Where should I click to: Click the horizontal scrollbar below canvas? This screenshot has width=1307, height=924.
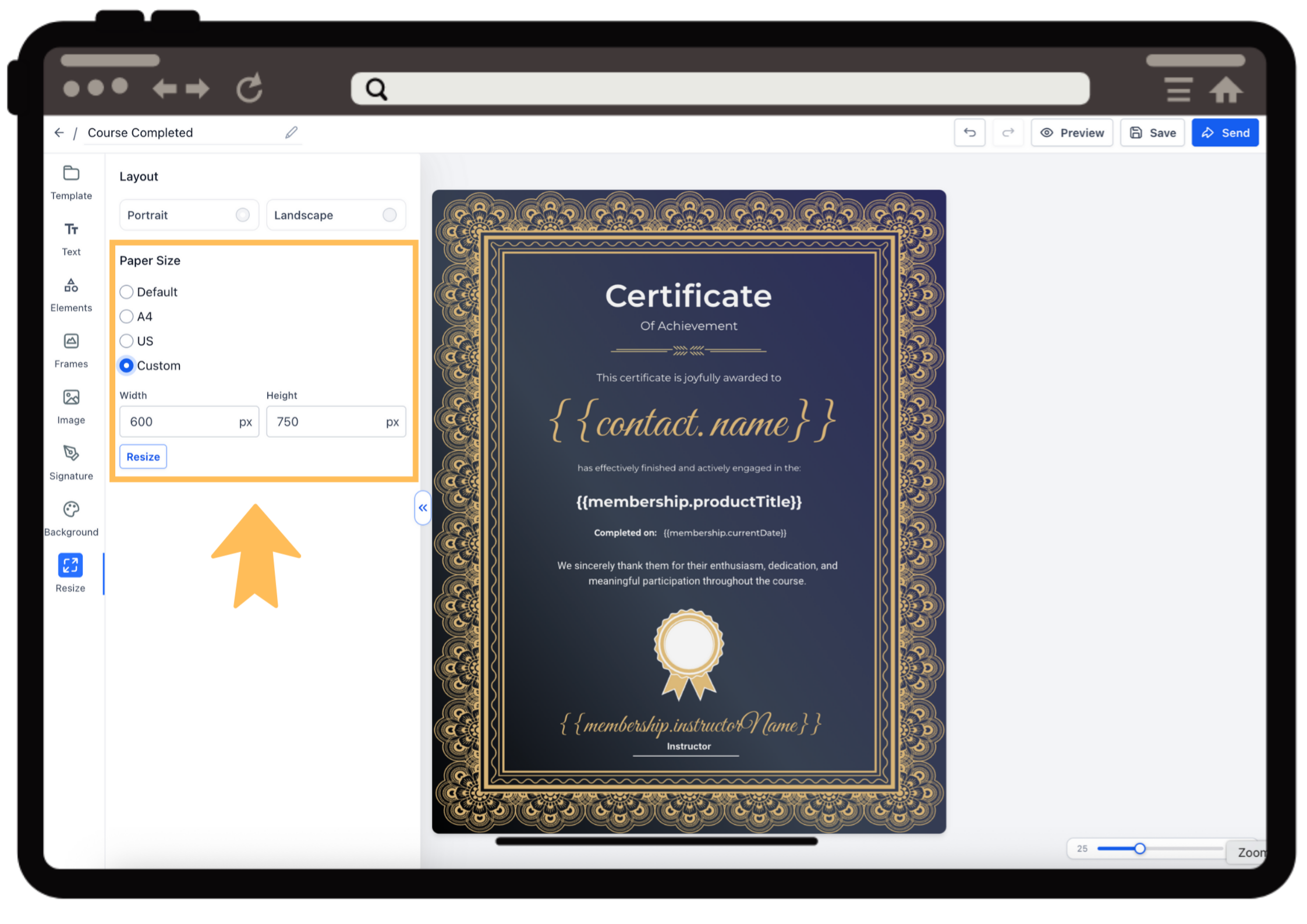[x=657, y=841]
